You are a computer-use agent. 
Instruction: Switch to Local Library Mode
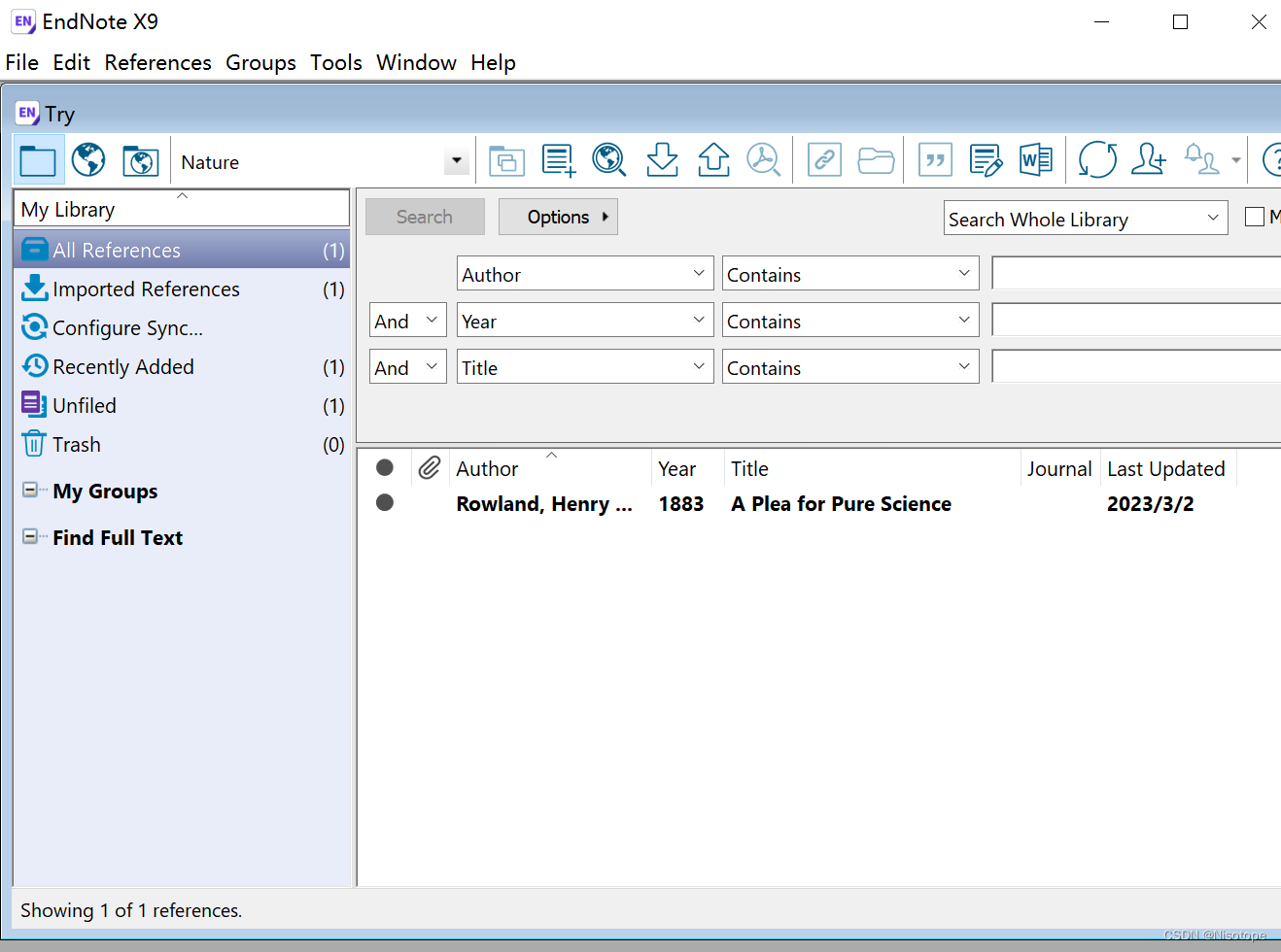pyautogui.click(x=38, y=160)
